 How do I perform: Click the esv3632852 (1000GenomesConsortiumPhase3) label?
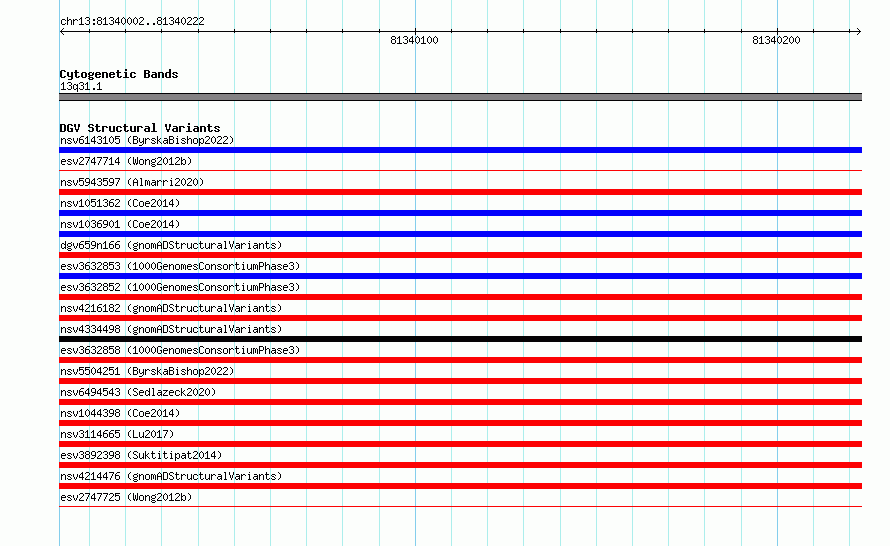pyautogui.click(x=180, y=287)
